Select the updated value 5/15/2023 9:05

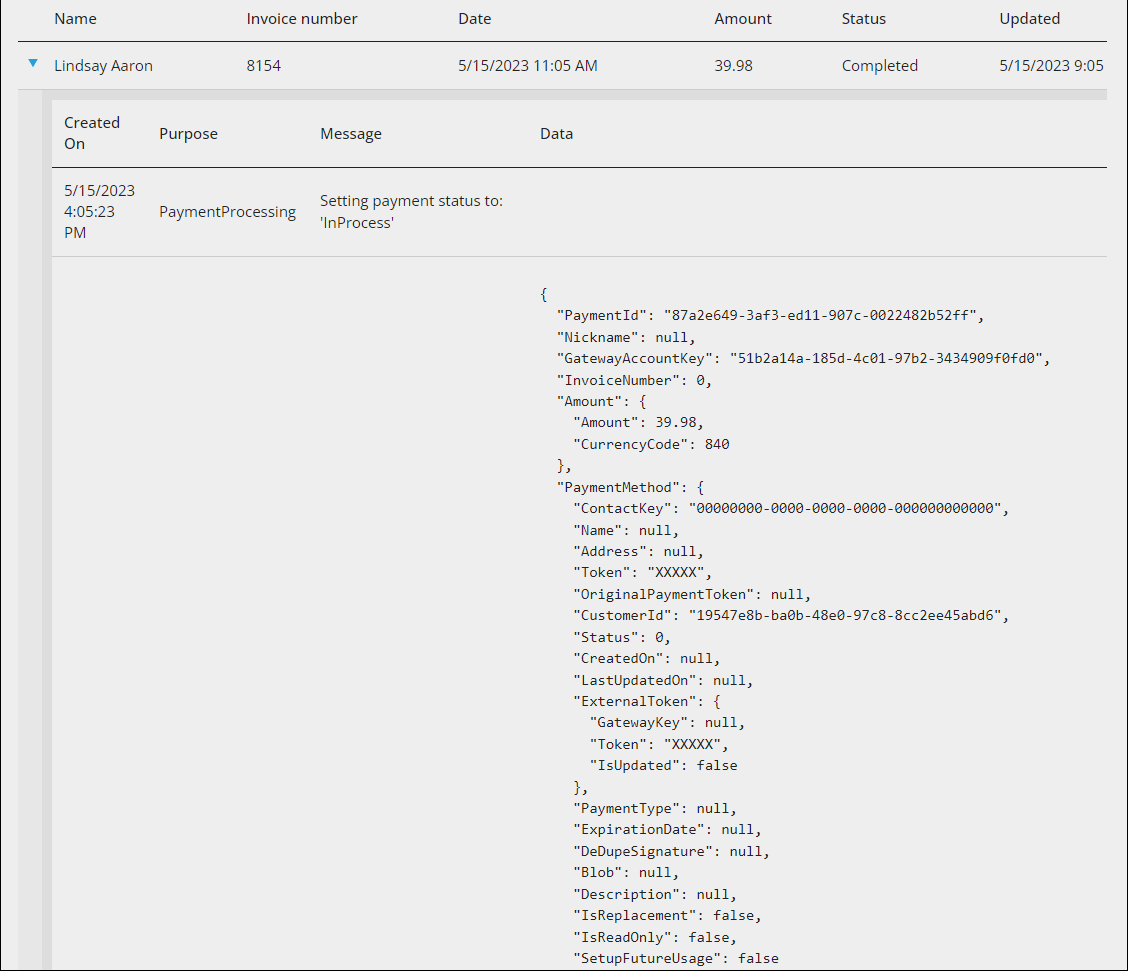1051,65
